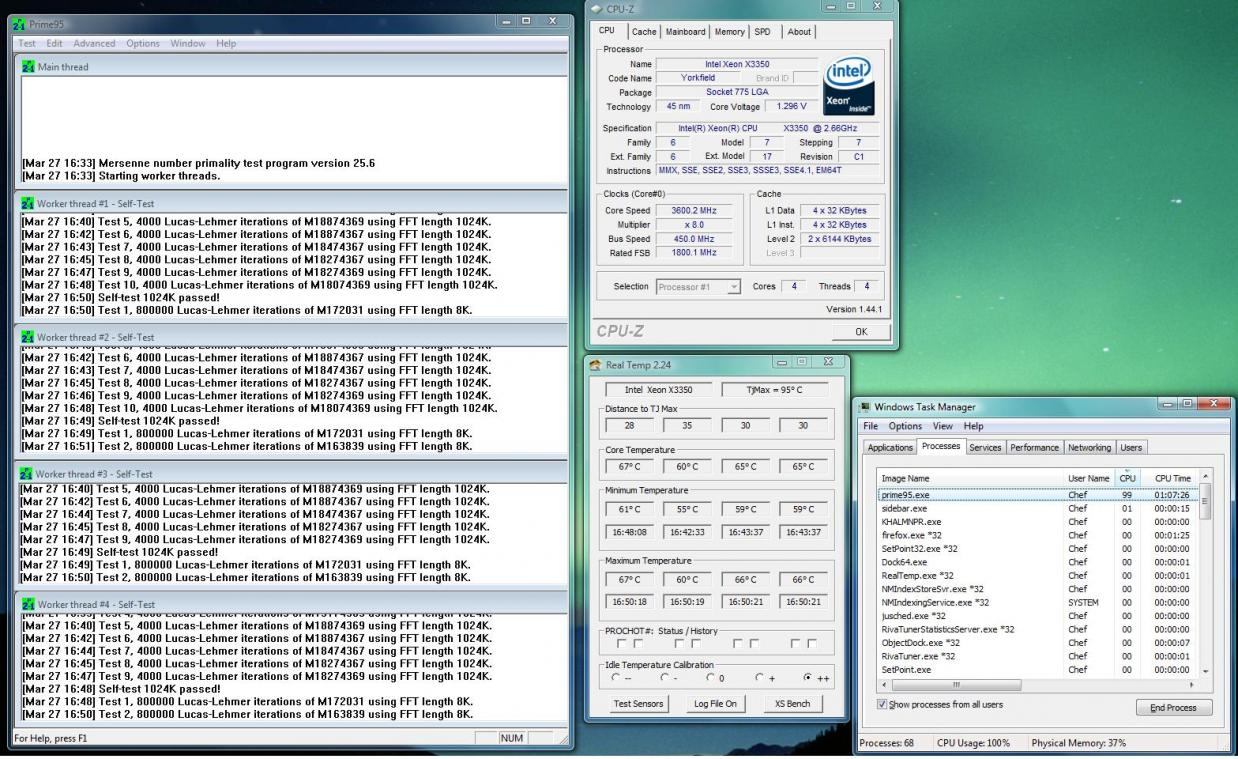Toggle the first PROCHOT status checkbox

(x=622, y=643)
